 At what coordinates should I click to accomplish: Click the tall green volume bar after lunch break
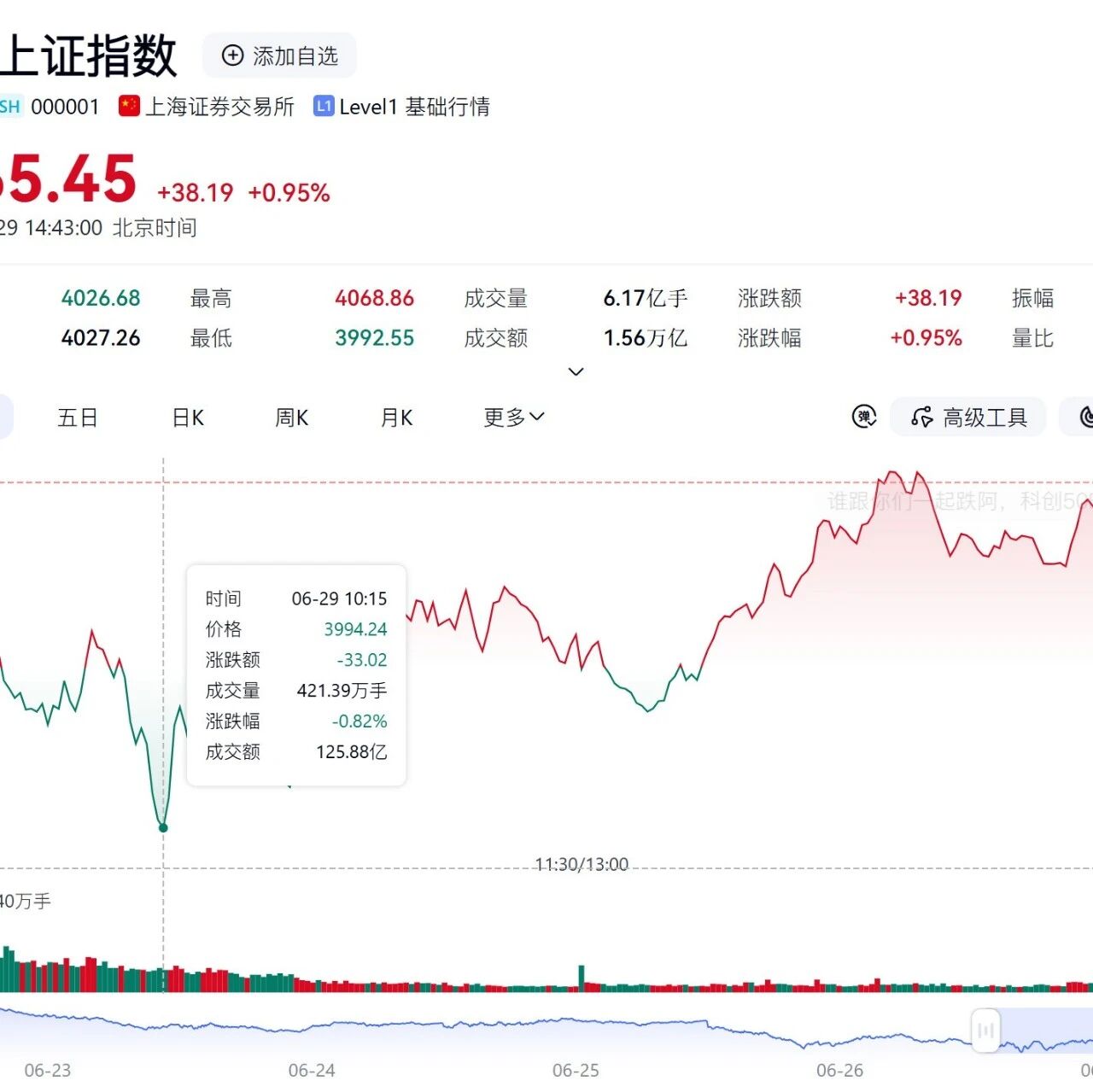pyautogui.click(x=582, y=978)
